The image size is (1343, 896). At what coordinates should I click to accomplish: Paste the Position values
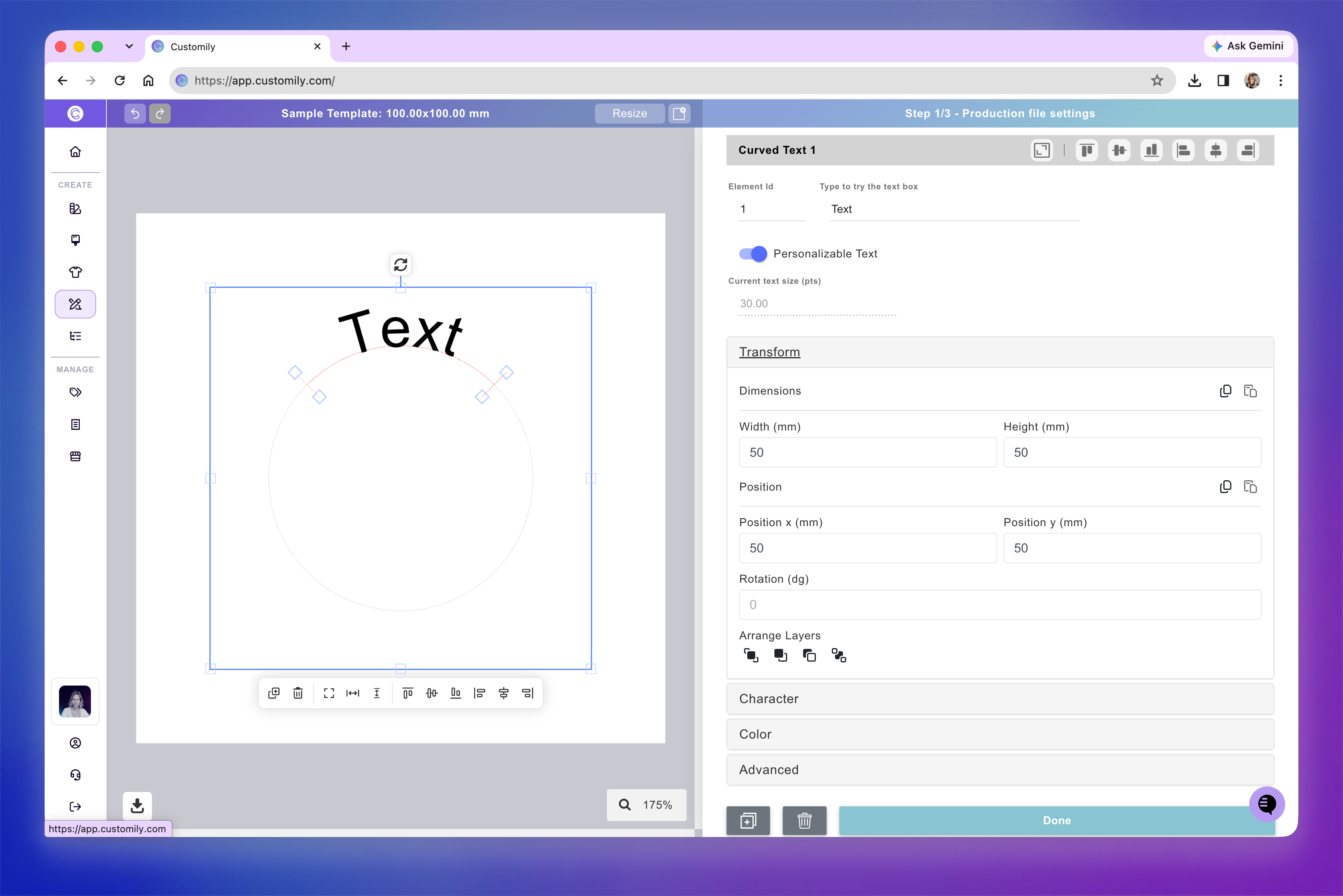[1250, 487]
